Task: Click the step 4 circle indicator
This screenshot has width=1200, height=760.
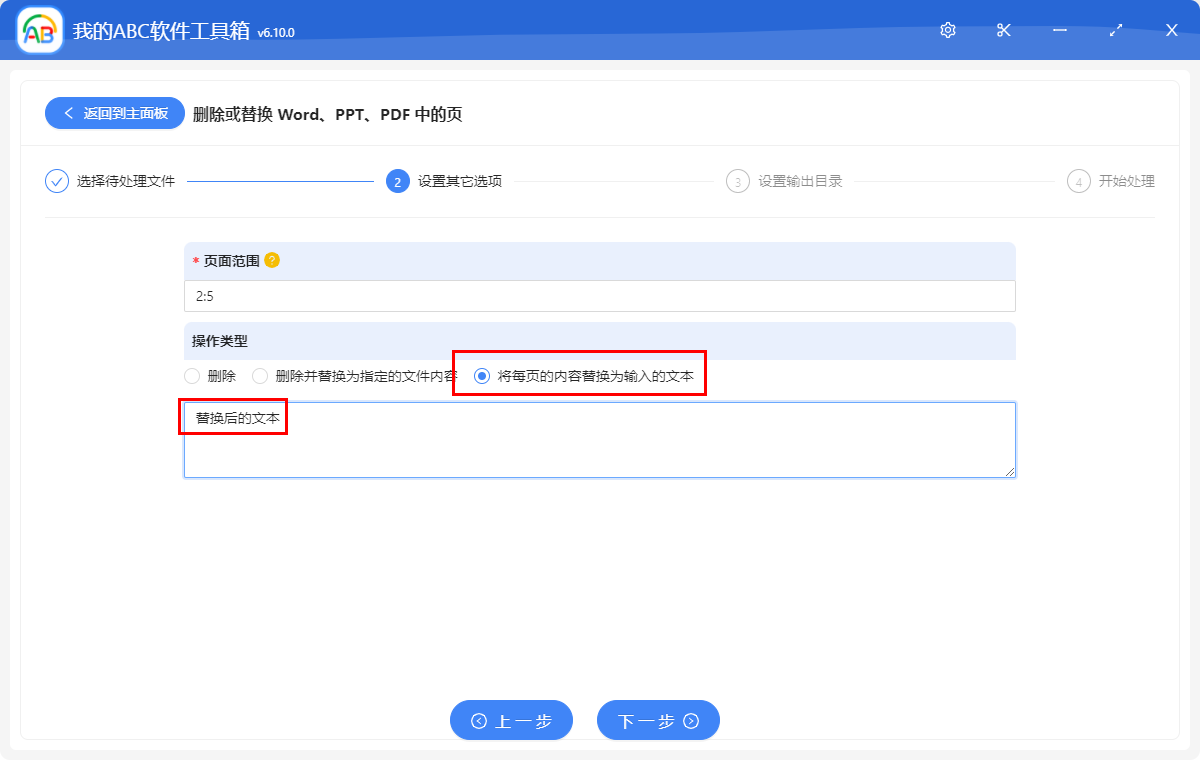Action: pyautogui.click(x=1078, y=181)
